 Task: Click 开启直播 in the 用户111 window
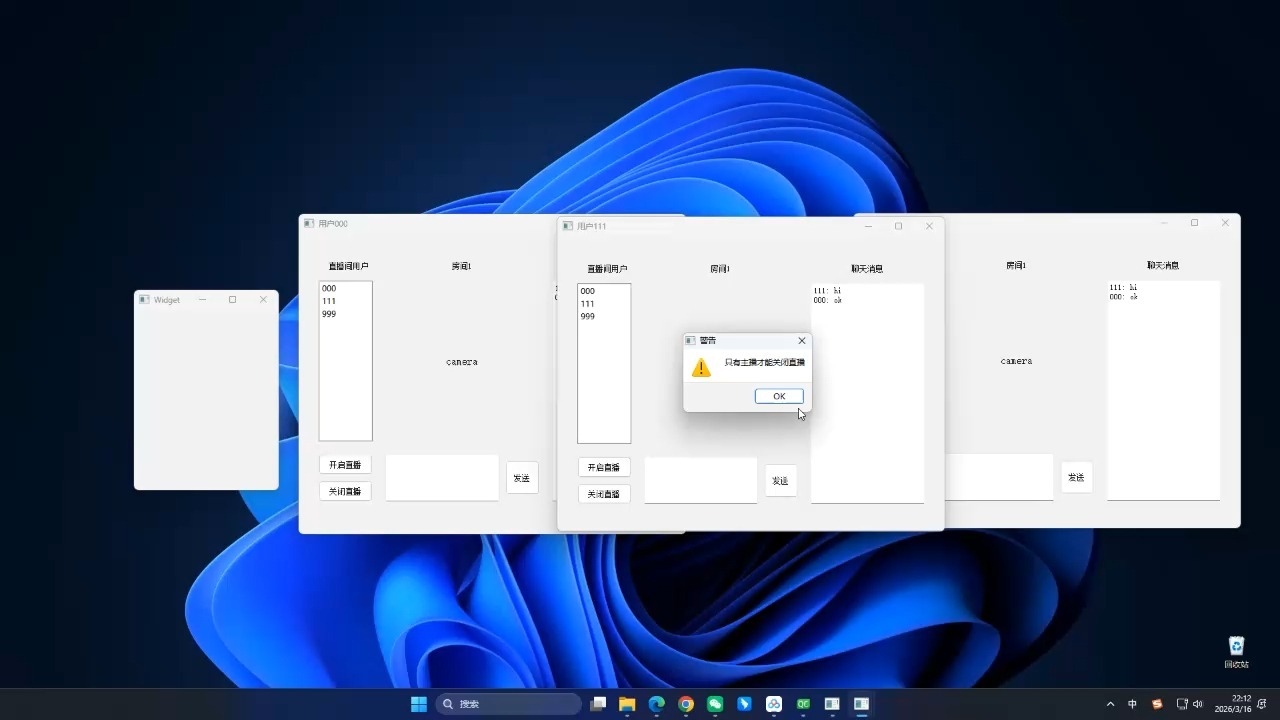point(604,467)
